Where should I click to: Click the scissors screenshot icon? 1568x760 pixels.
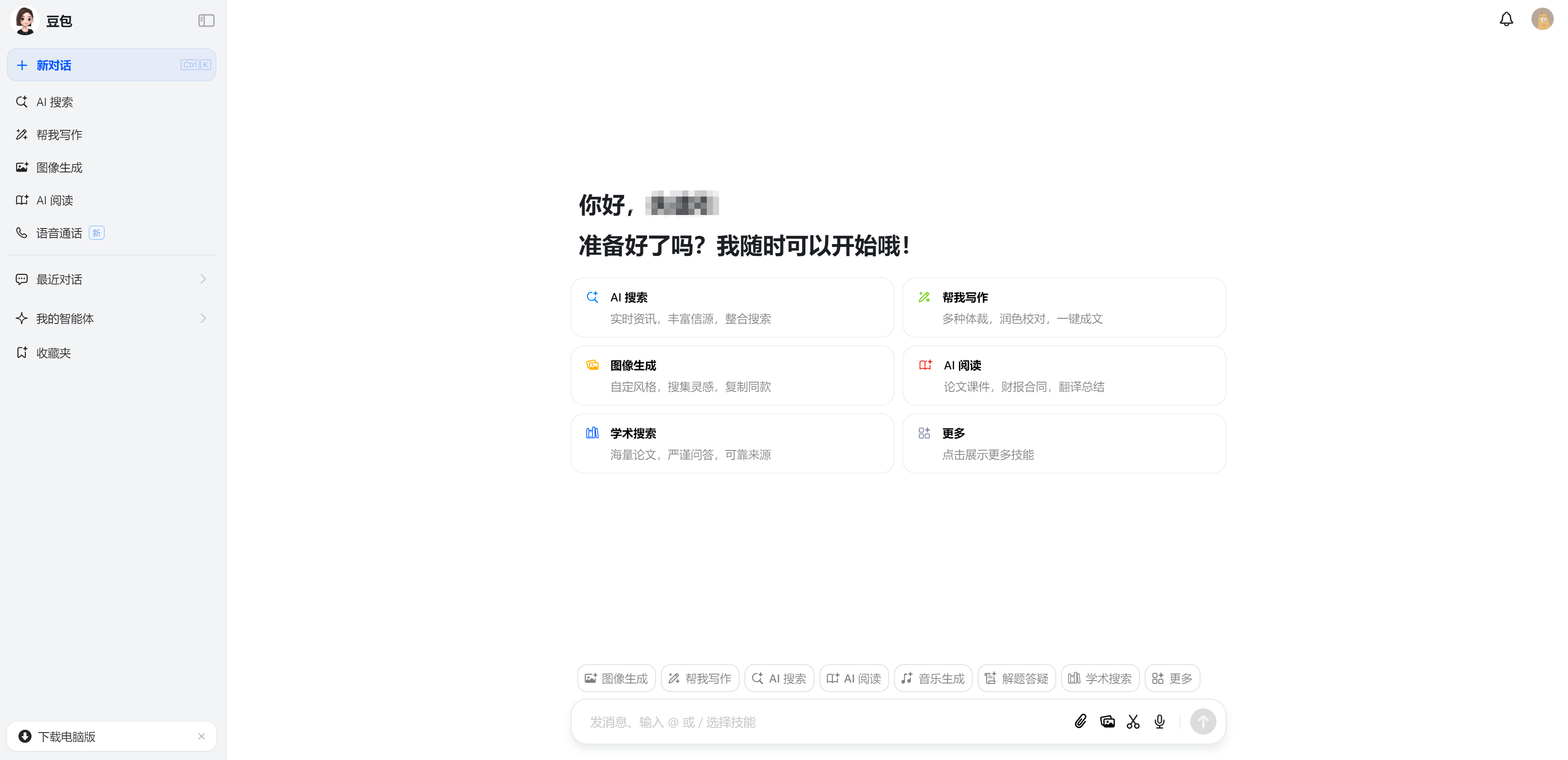coord(1133,722)
